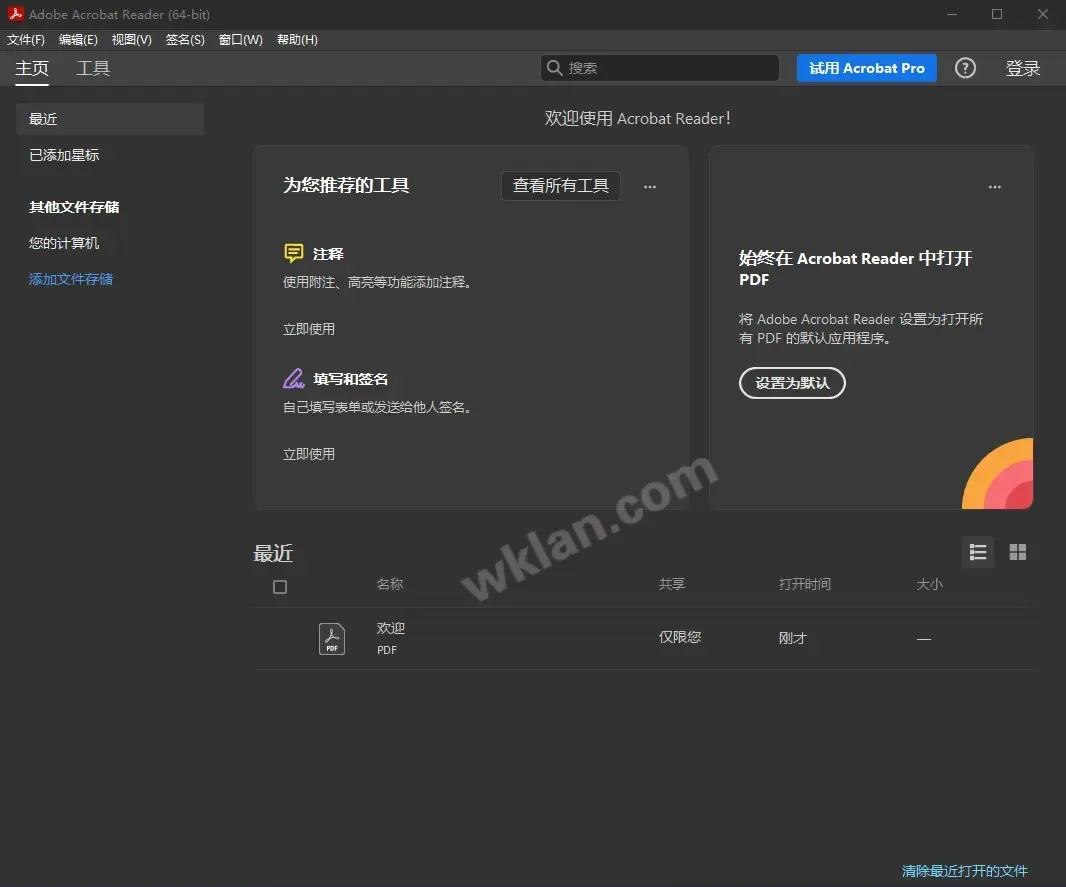The width and height of the screenshot is (1066, 887).
Task: Focus the 搜索 input field
Action: [x=659, y=68]
